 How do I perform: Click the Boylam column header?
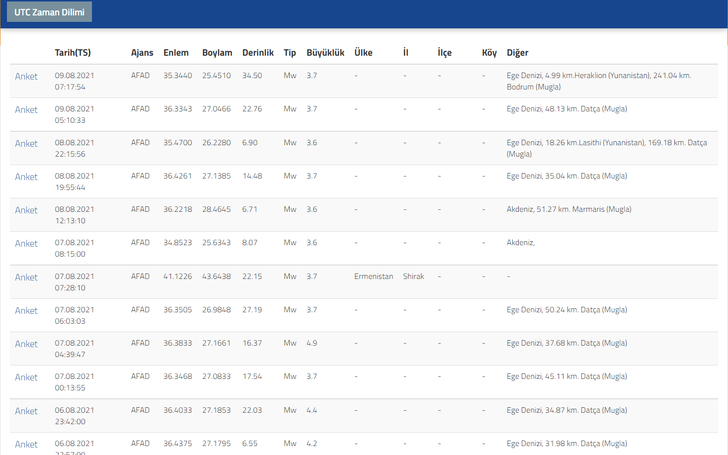(x=217, y=52)
